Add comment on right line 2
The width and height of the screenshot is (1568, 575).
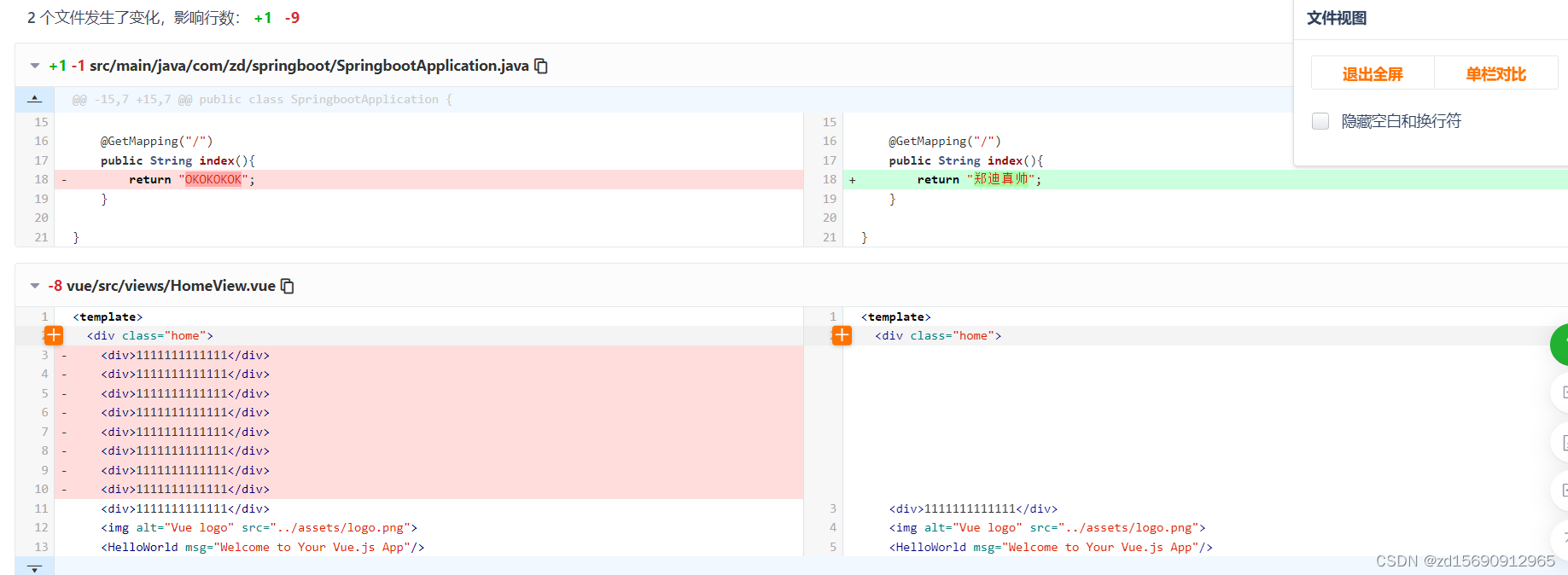coord(842,335)
